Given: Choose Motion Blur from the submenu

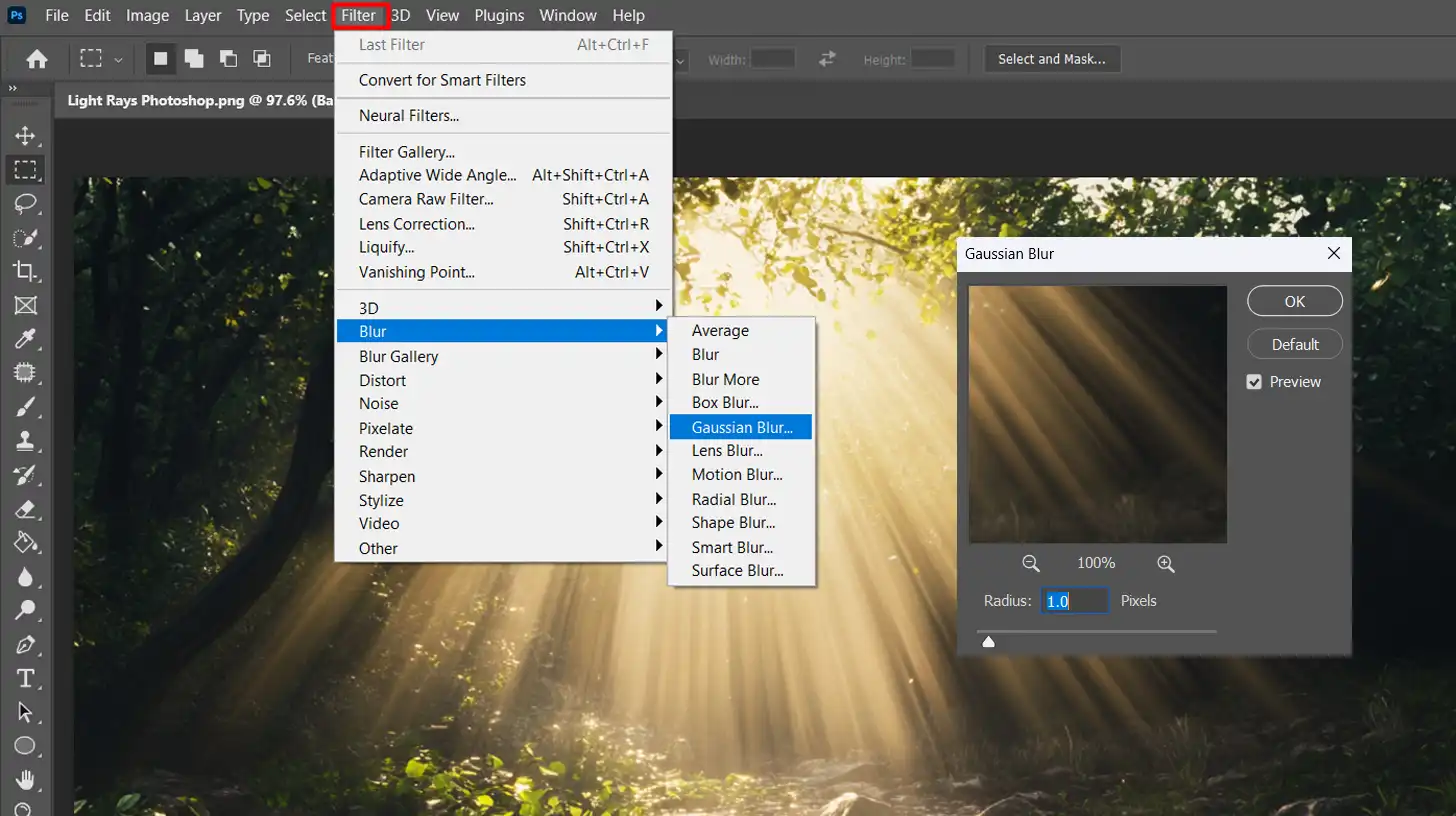Looking at the screenshot, I should pyautogui.click(x=737, y=475).
